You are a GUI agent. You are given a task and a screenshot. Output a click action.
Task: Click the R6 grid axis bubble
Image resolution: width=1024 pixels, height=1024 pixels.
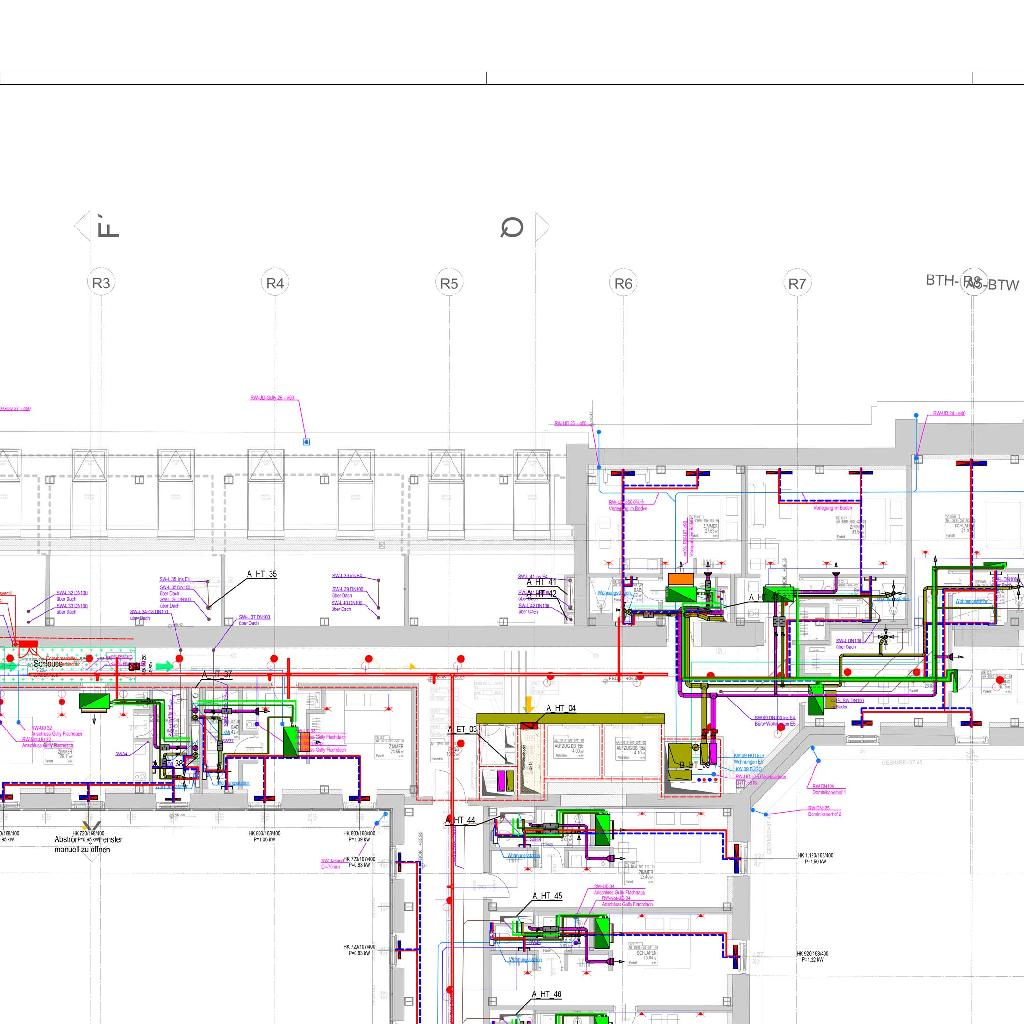coord(623,283)
